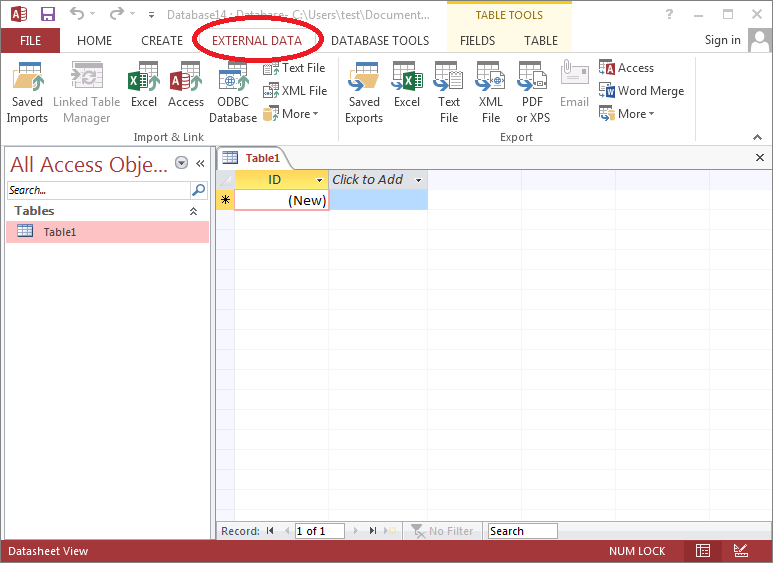Screen dimensions: 773x563
Task: Customize Quick Access Toolbar dropdown
Action: (x=151, y=15)
